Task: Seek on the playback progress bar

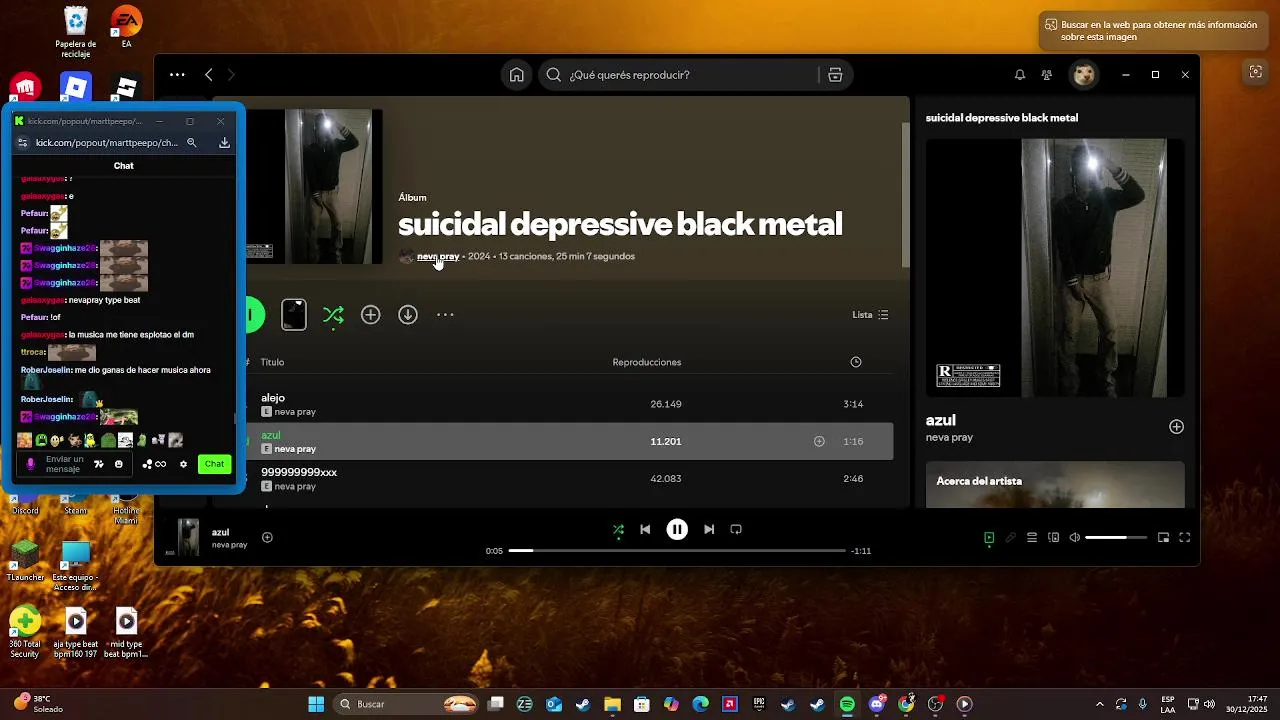Action: pyautogui.click(x=677, y=551)
